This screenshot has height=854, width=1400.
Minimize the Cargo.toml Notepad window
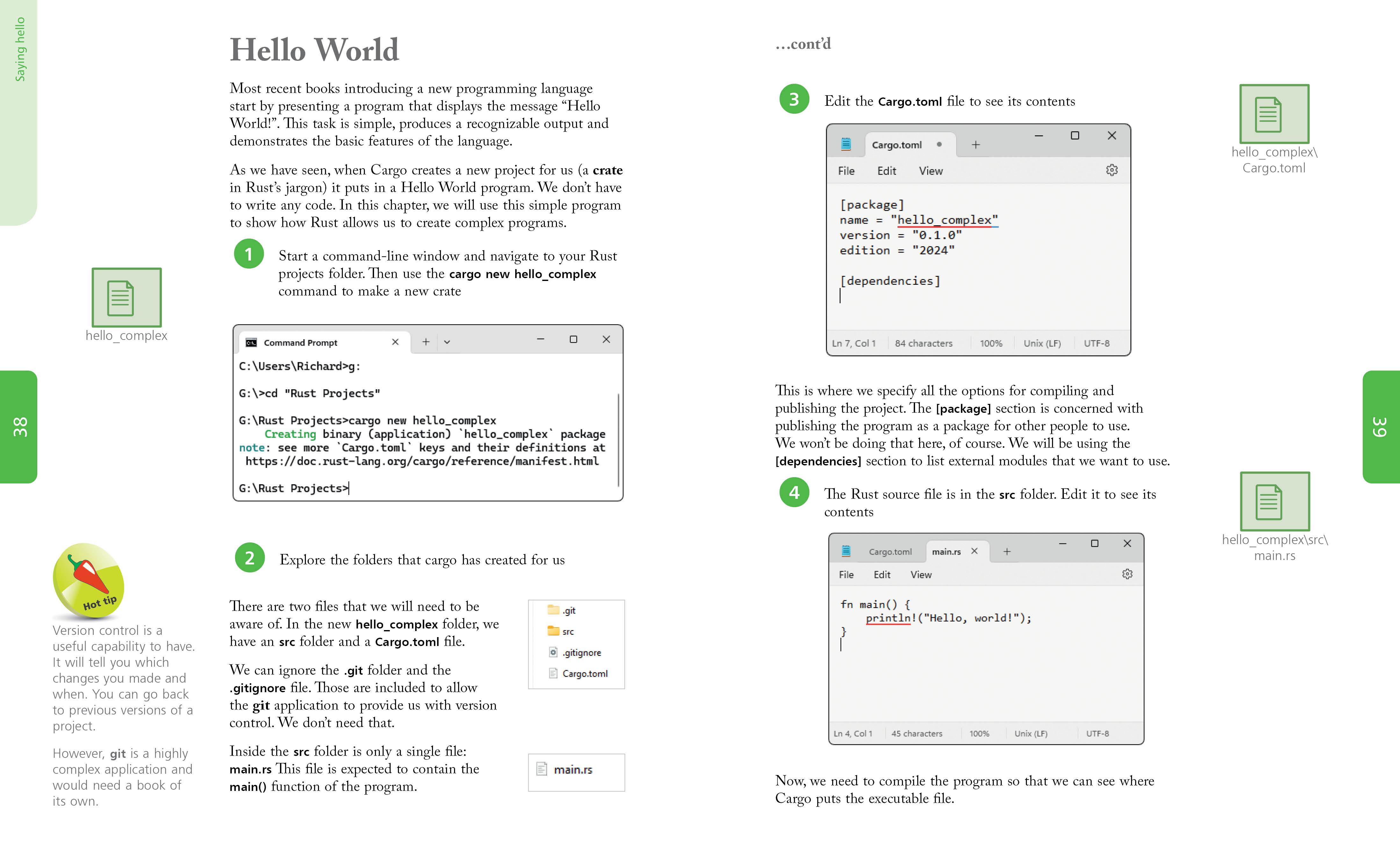1039,136
